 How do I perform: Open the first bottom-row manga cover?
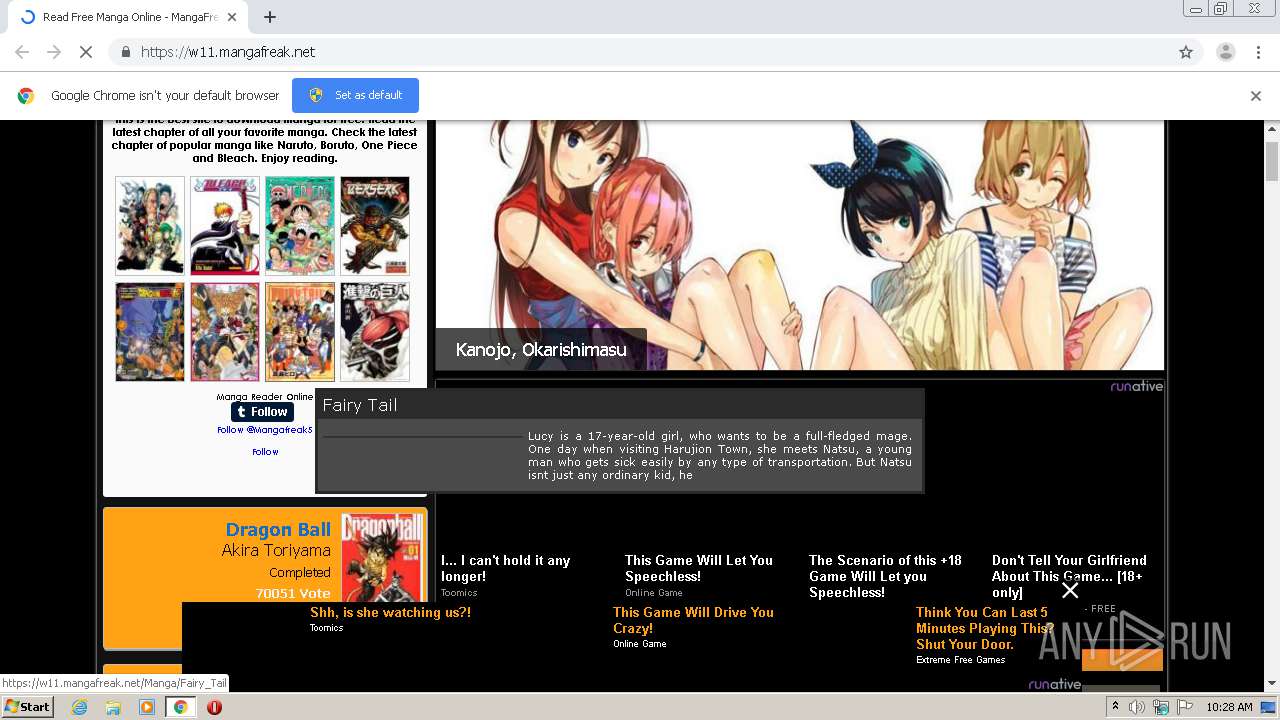coord(150,332)
